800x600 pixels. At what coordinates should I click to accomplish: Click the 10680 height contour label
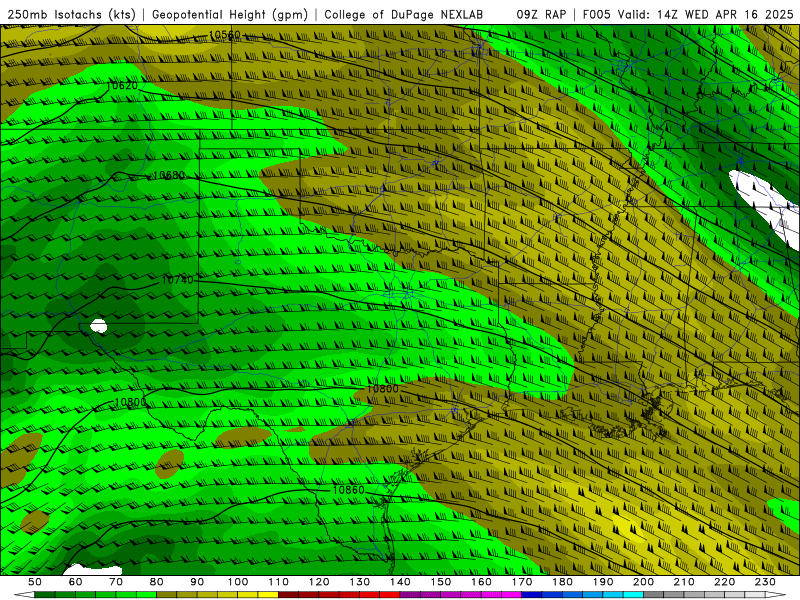coord(169,175)
